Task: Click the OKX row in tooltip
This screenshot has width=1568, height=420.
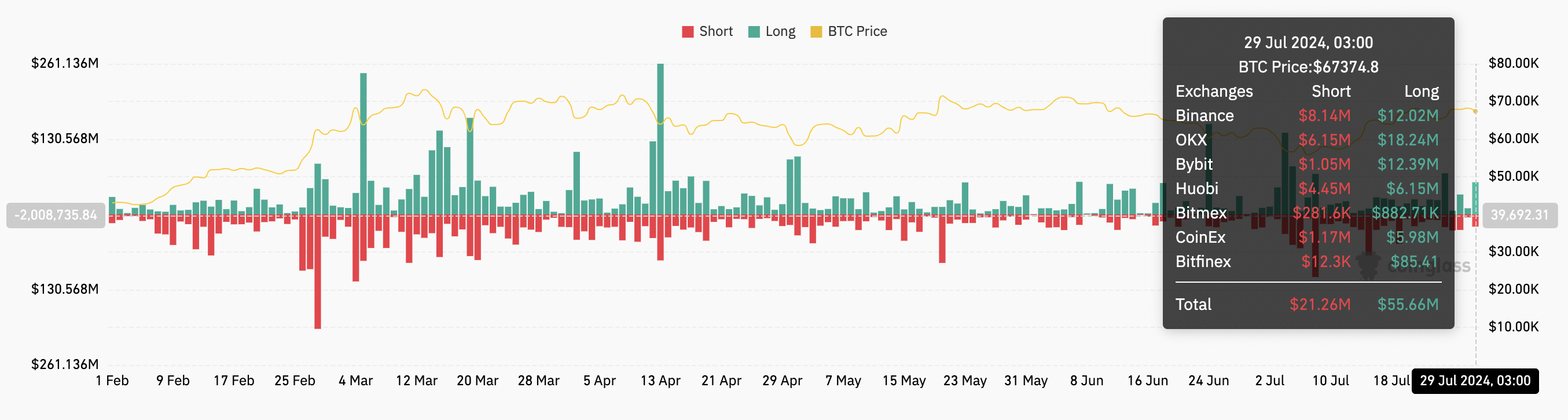Action: (1307, 140)
